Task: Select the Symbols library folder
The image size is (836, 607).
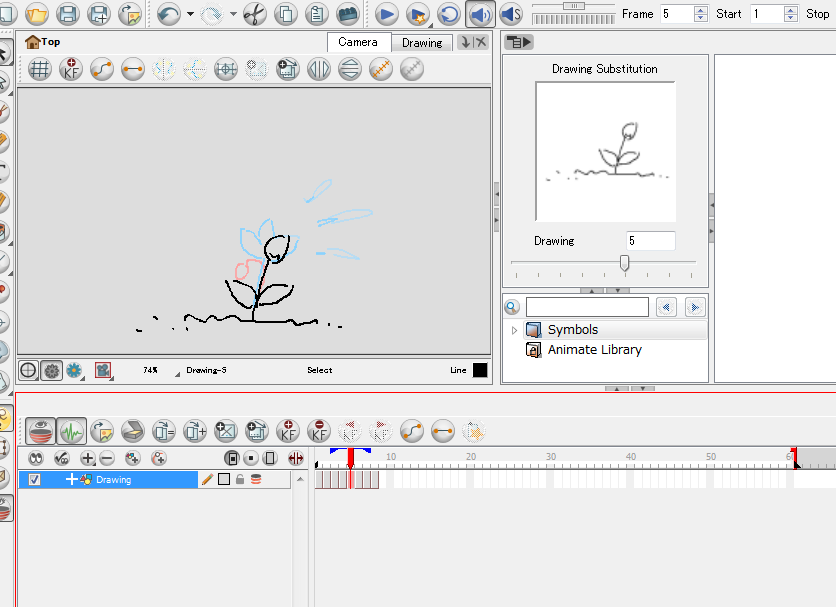Action: tap(573, 330)
